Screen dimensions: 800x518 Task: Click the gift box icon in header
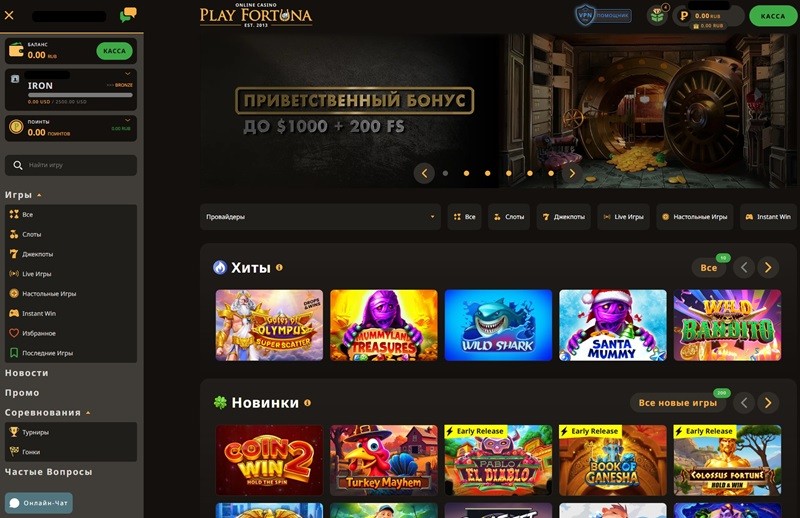click(657, 16)
